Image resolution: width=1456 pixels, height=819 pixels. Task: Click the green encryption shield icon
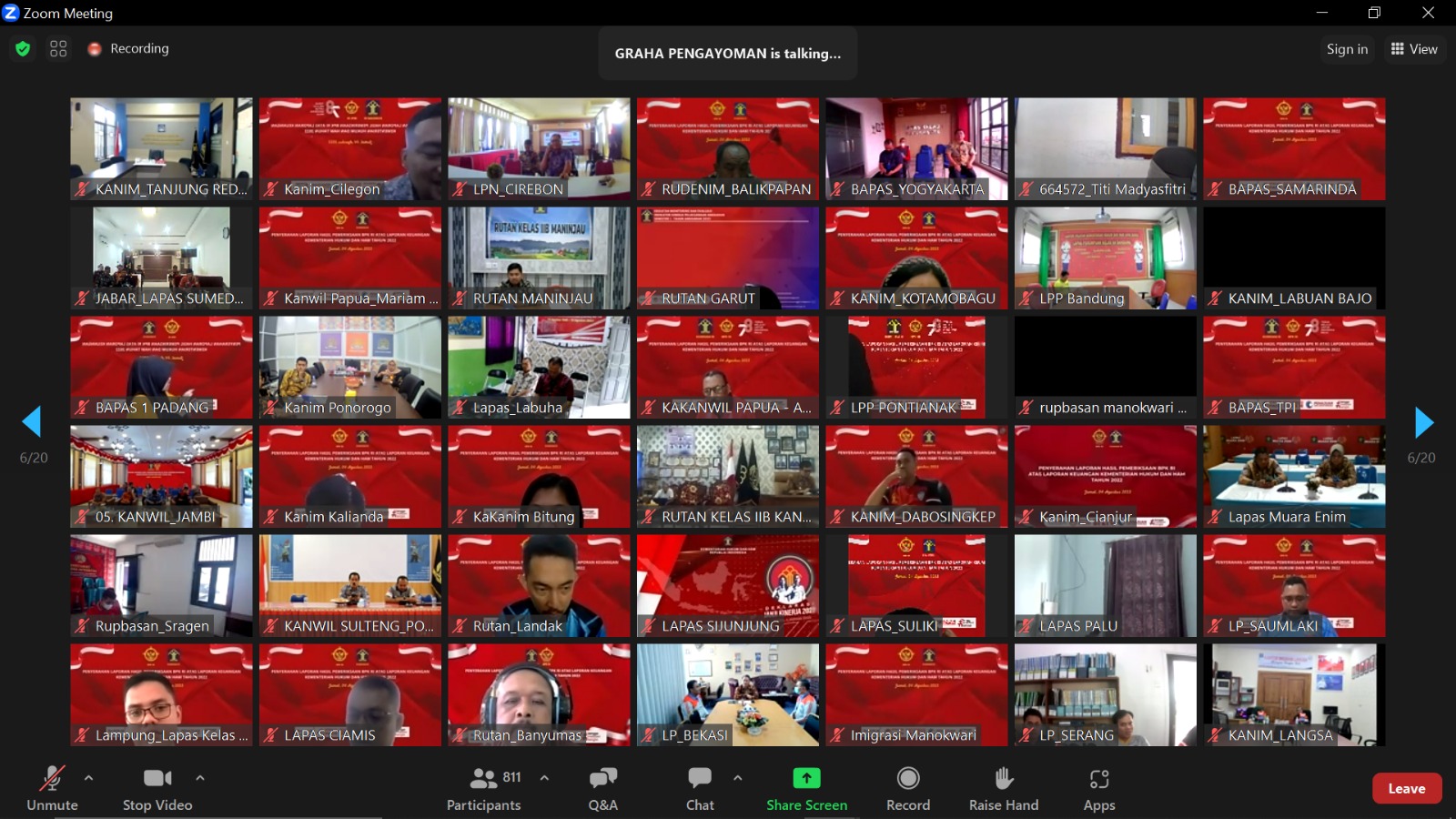[x=23, y=49]
